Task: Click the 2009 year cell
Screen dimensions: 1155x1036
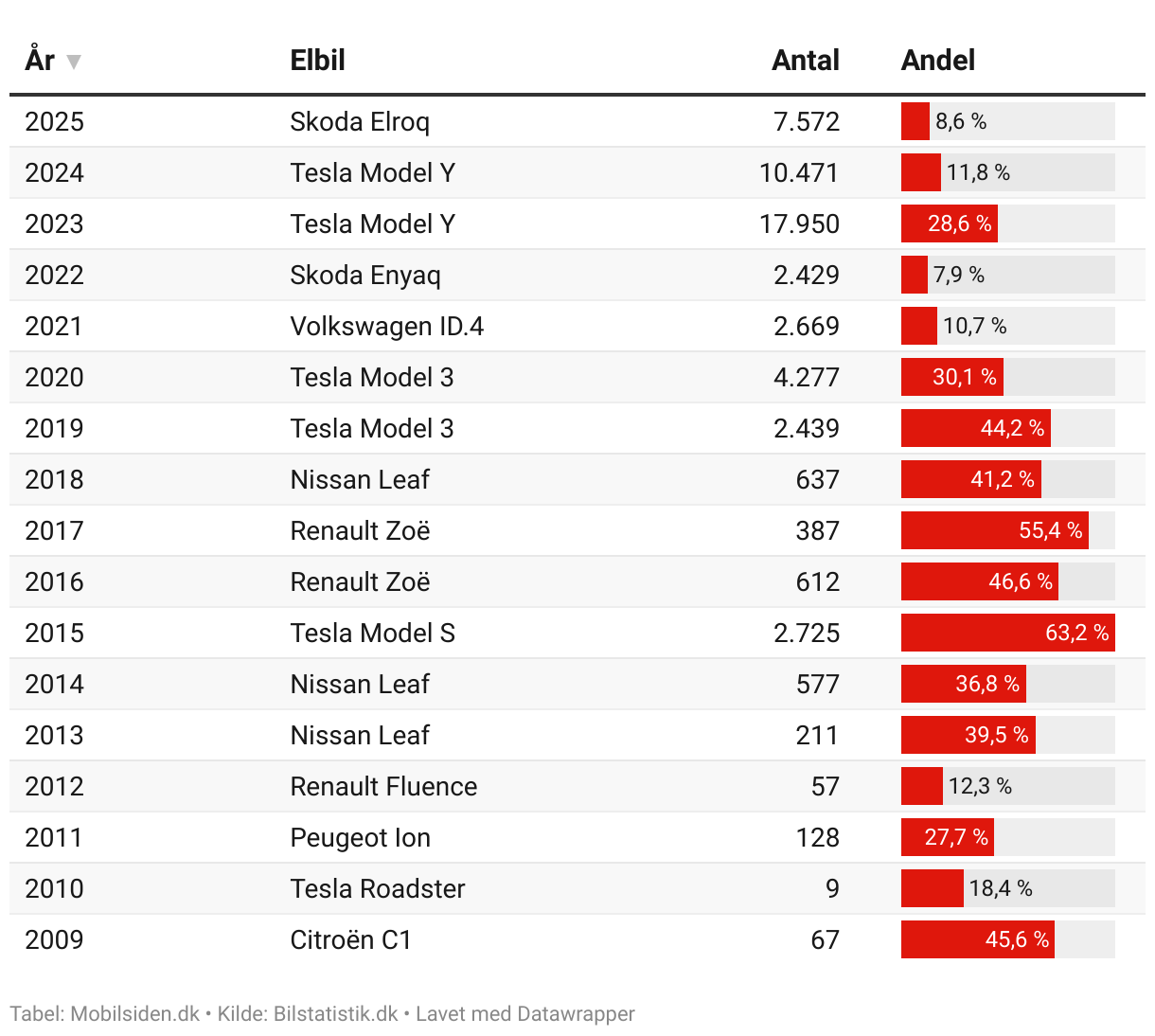Action: coord(54,940)
